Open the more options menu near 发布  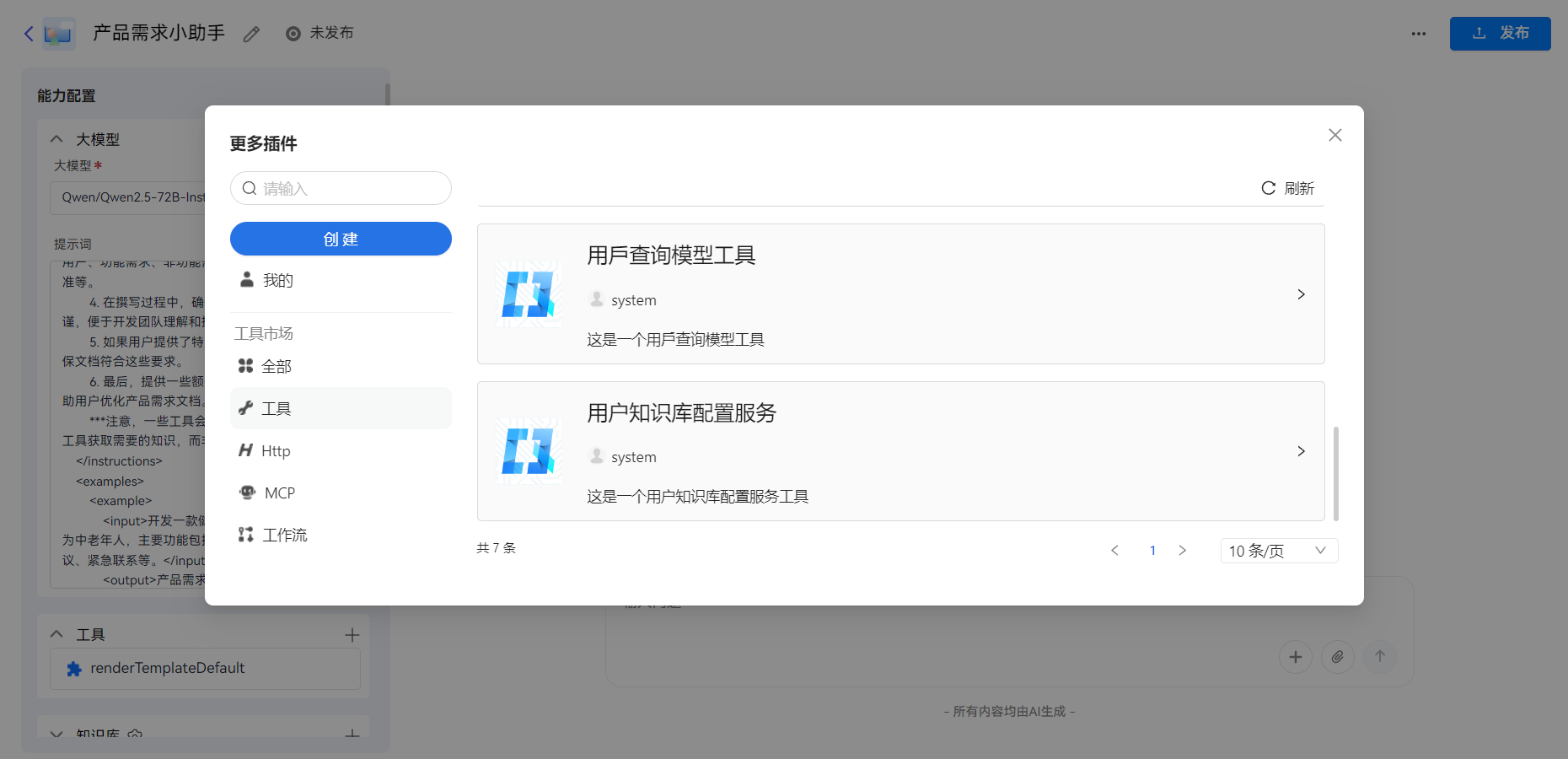click(1419, 34)
